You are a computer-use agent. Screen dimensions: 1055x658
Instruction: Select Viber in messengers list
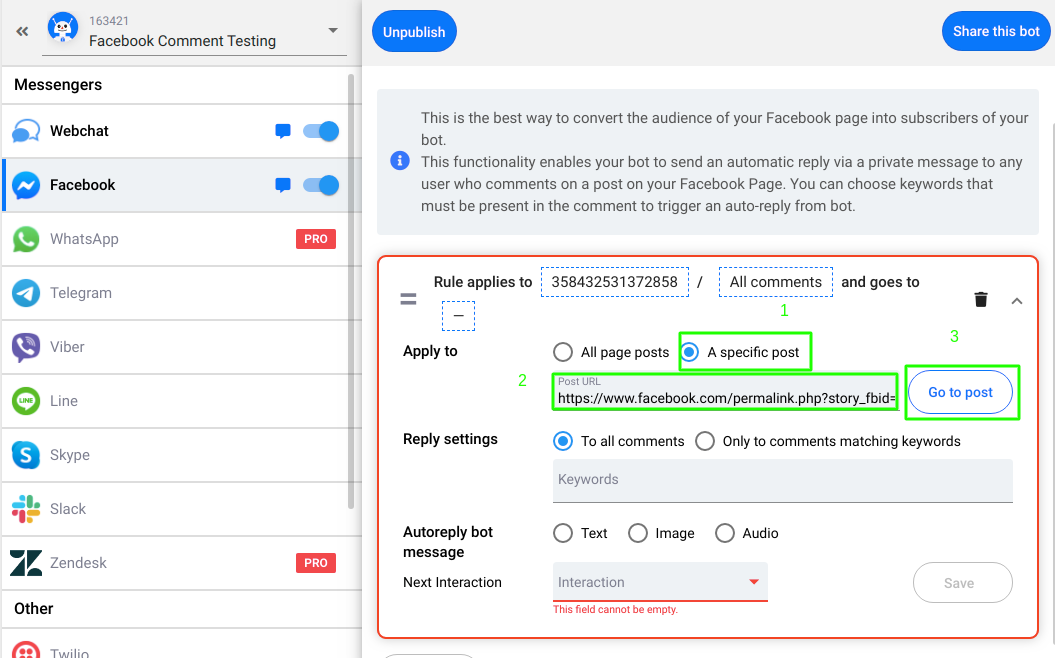tap(182, 347)
